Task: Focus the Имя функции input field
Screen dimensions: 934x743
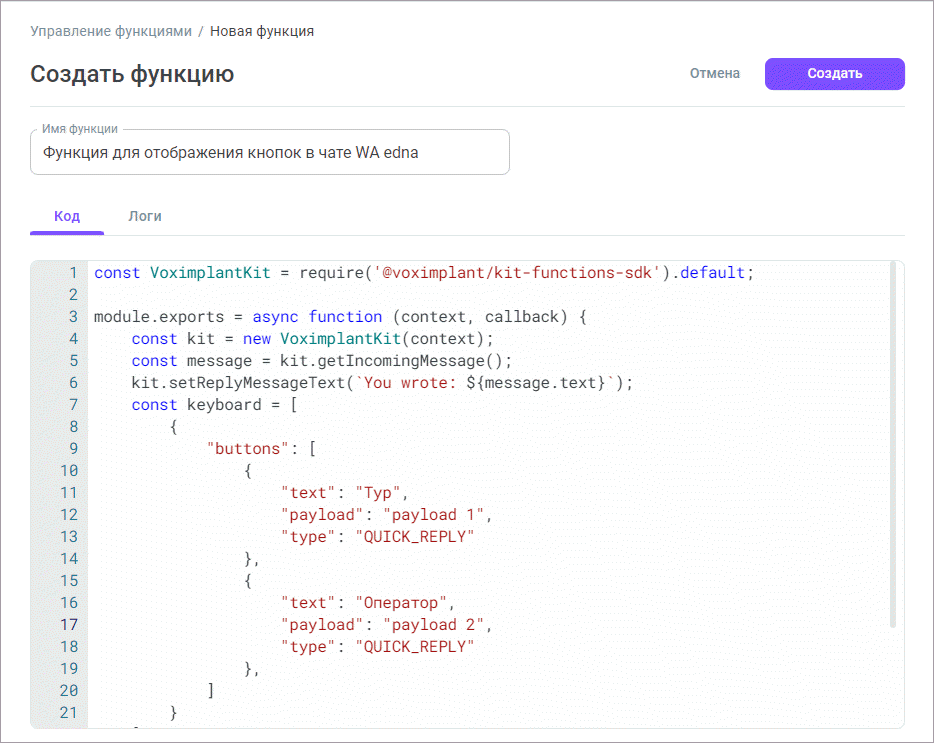Action: pyautogui.click(x=270, y=153)
